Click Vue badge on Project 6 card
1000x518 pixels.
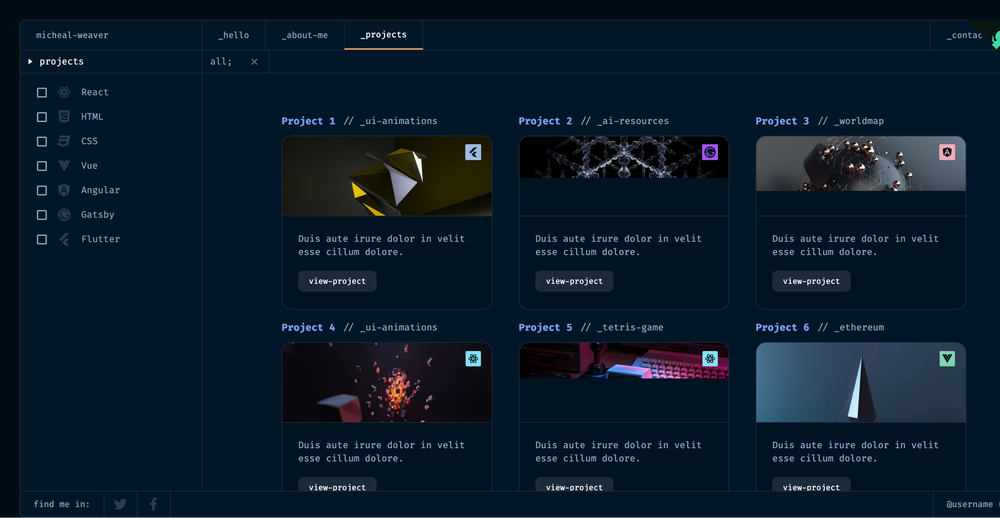(947, 359)
